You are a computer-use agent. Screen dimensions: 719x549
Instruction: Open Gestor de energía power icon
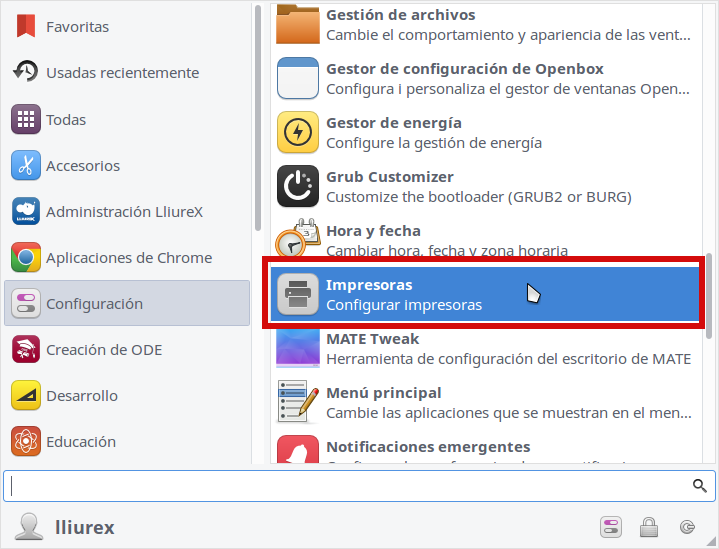pos(298,132)
